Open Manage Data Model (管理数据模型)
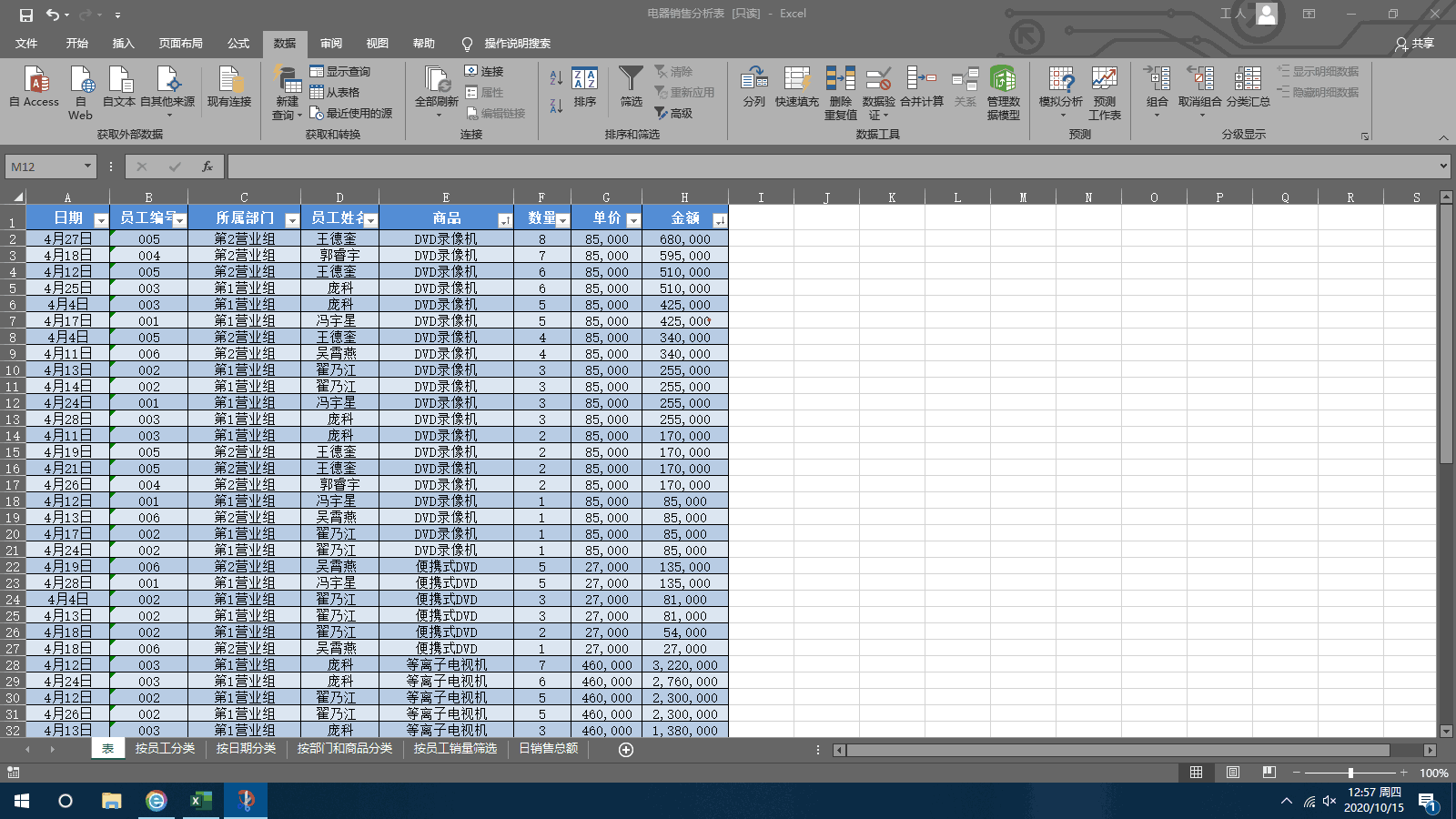The width and height of the screenshot is (1456, 819). (1003, 93)
